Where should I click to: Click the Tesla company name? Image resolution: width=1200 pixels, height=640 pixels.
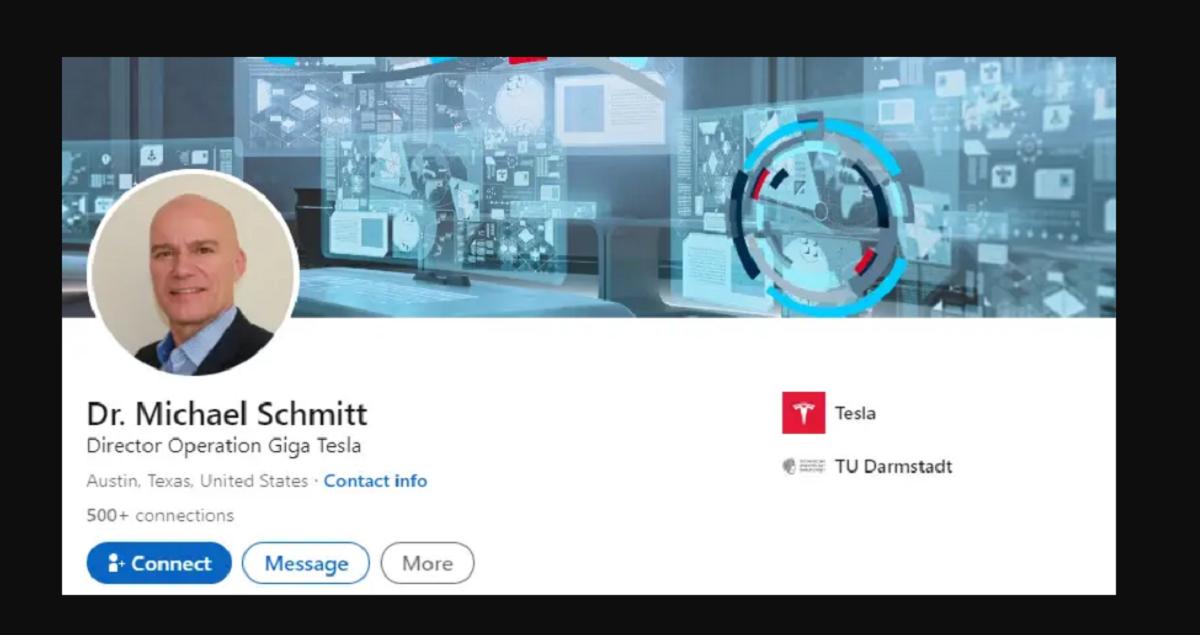coord(855,413)
